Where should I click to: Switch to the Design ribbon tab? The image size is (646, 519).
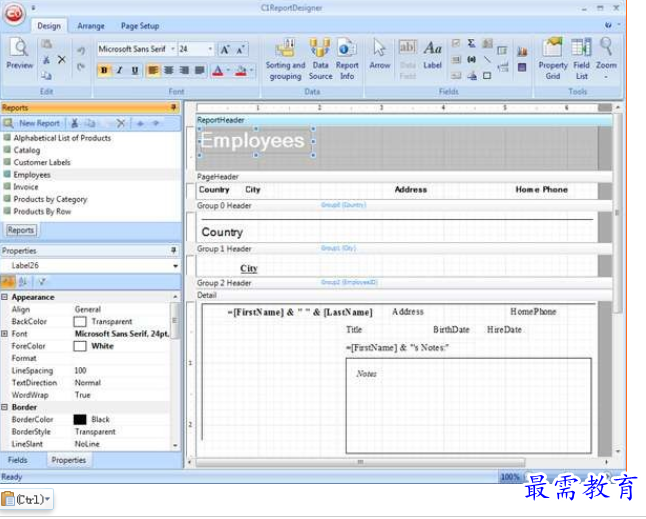(x=49, y=26)
